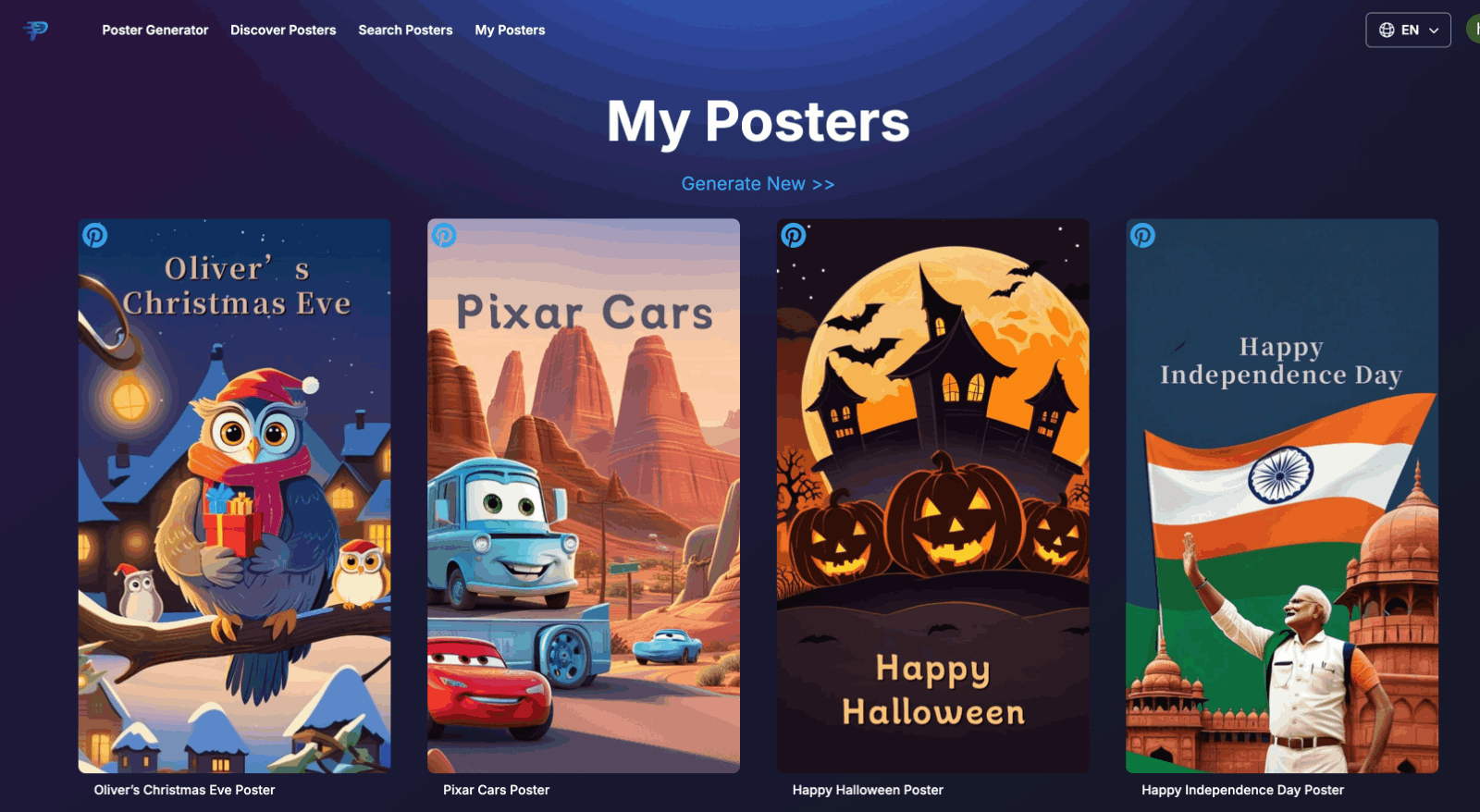Share Pixar Cars poster on Pinterest
The image size is (1480, 812).
(444, 236)
